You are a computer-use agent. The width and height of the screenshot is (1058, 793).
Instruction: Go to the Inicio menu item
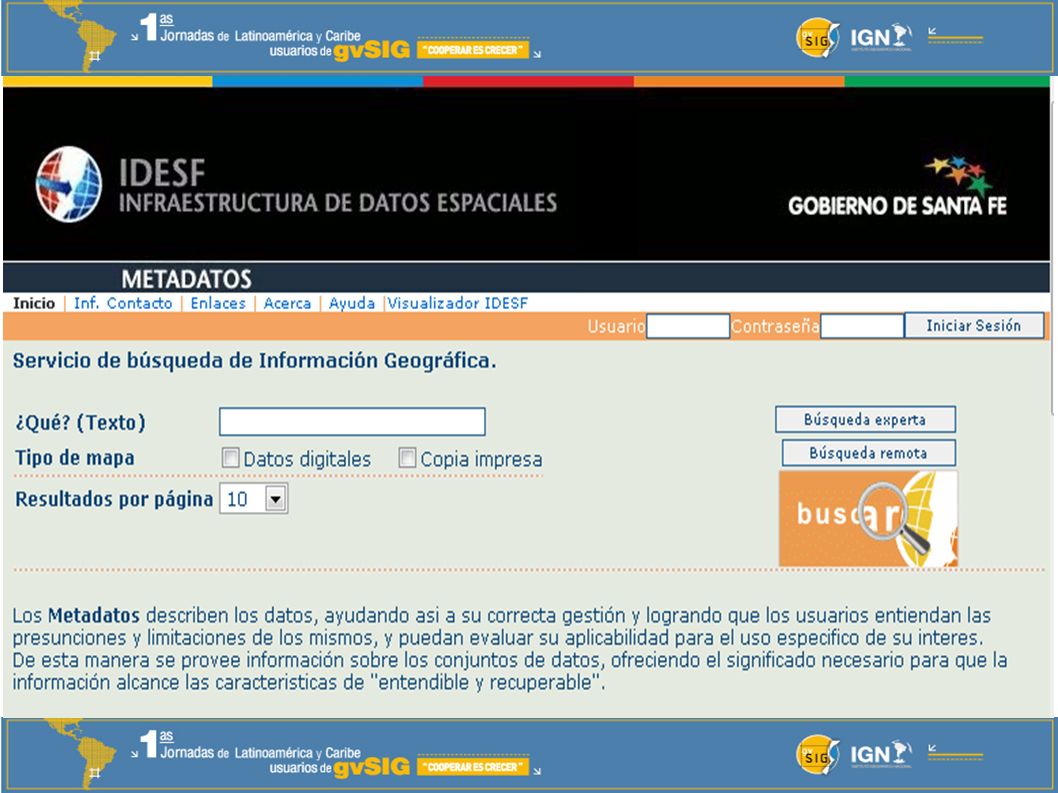34,303
